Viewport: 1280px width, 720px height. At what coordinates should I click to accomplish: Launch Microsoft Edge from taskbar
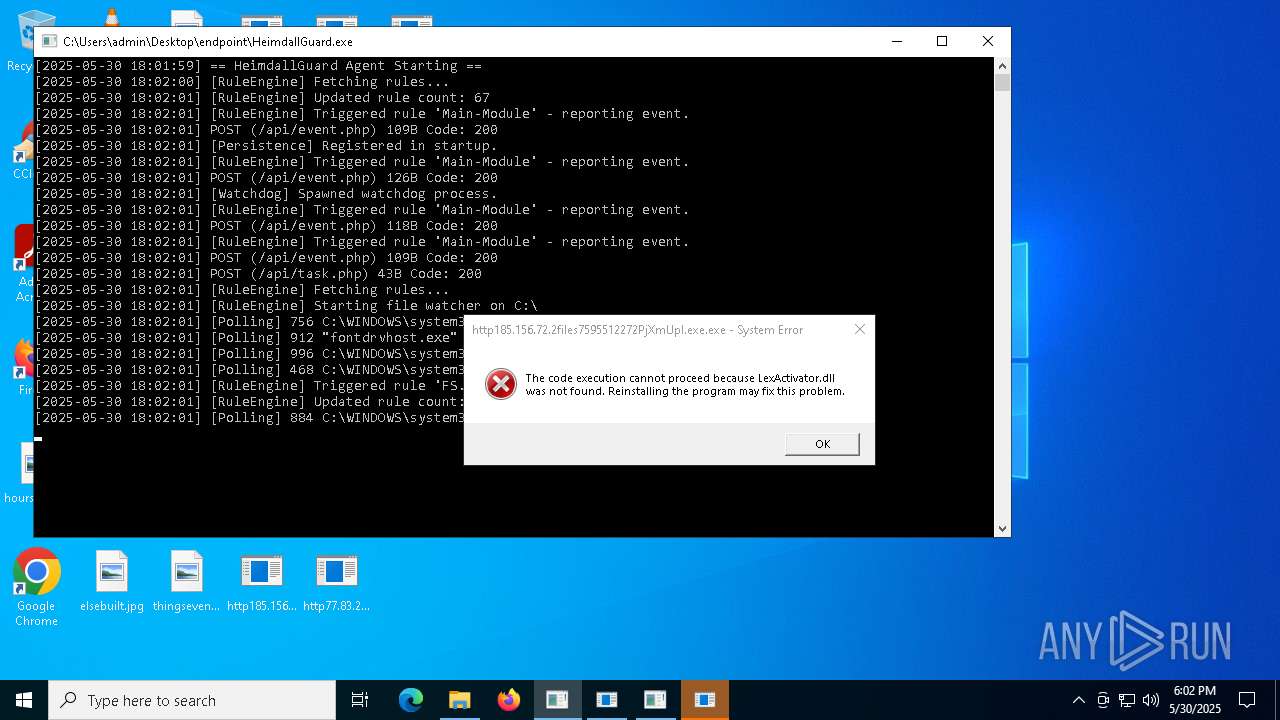[x=411, y=700]
